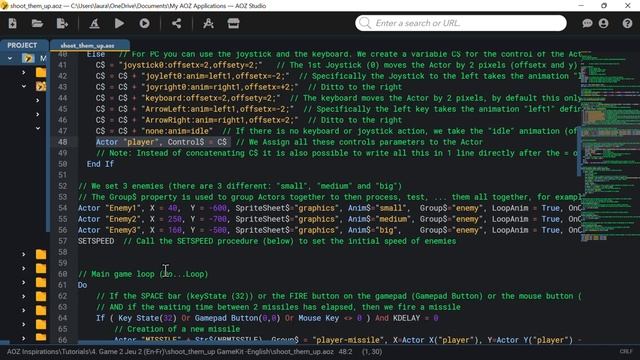Click 'SETSPEED' procedure call on line 57
Viewport: 640px width, 360px height.
pos(96,241)
